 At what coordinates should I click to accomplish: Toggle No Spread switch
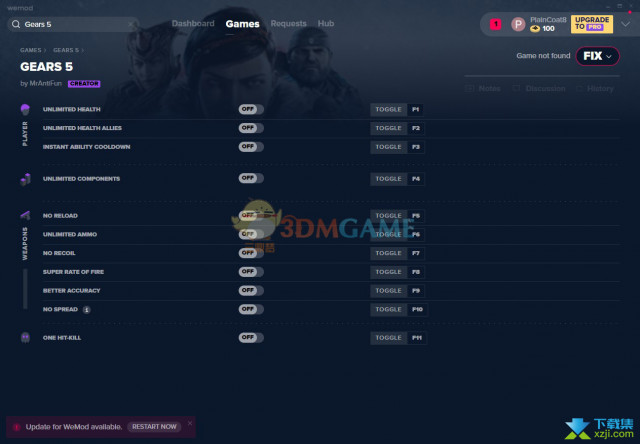tap(251, 309)
